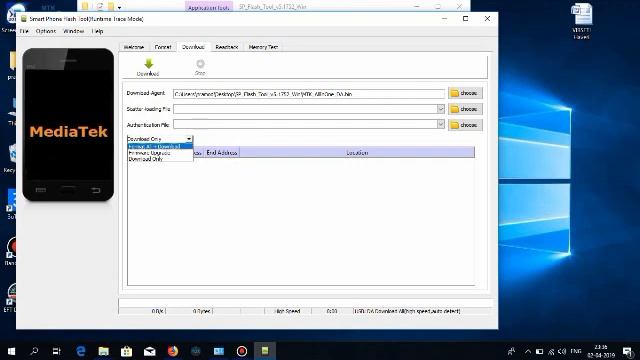Choose an Authentication File via its folder button
This screenshot has width=640, height=360.
pyautogui.click(x=465, y=125)
